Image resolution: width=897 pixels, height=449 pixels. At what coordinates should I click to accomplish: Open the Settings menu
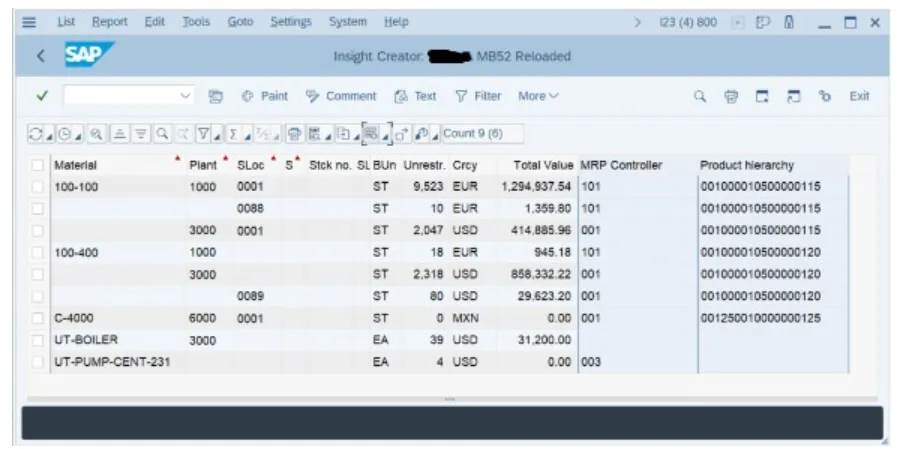coord(291,22)
